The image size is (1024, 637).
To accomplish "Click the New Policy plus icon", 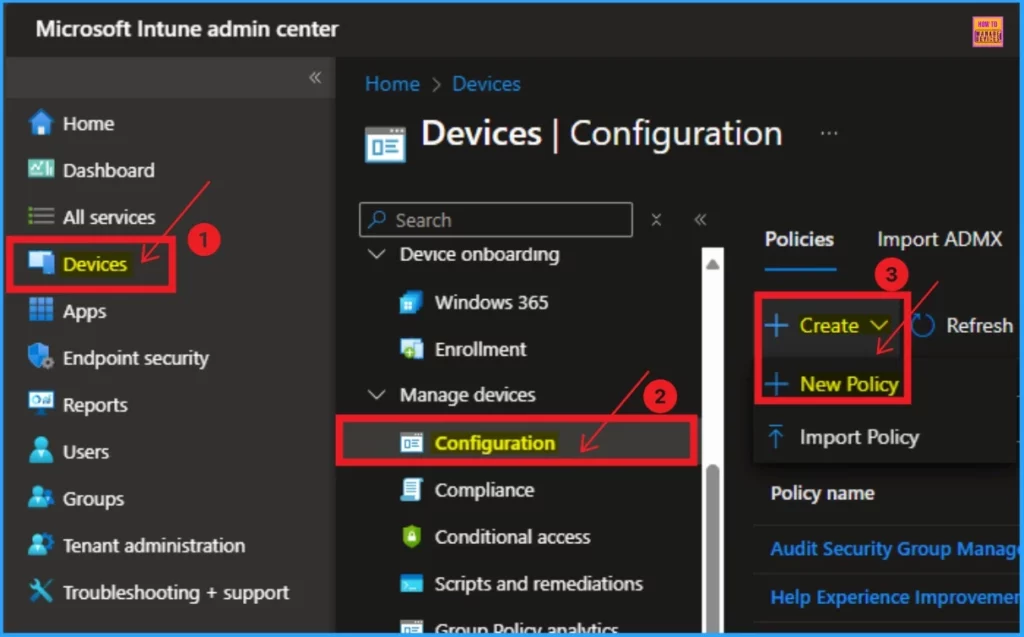I will pos(776,384).
